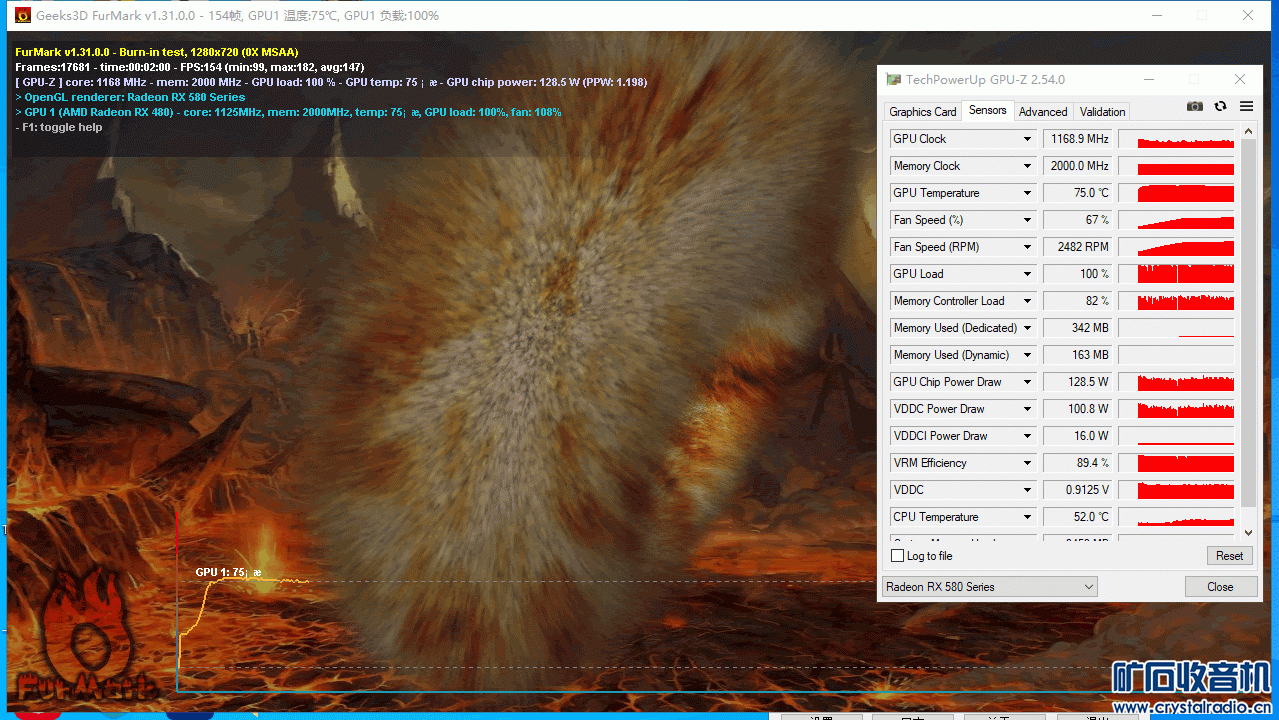The image size is (1279, 720).
Task: Open the Advanced tab
Action: click(x=1043, y=112)
